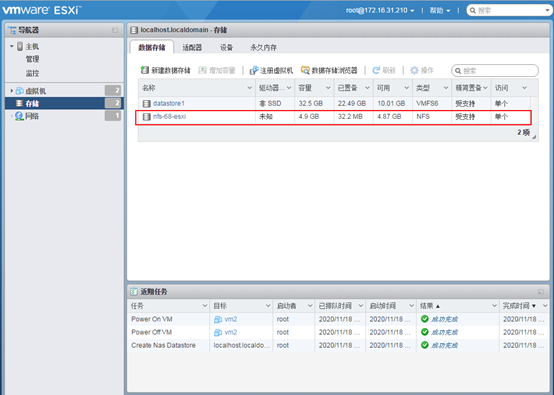The height and width of the screenshot is (395, 554).
Task: Click the Virtual Machines count badge 2
Action: pyautogui.click(x=113, y=90)
